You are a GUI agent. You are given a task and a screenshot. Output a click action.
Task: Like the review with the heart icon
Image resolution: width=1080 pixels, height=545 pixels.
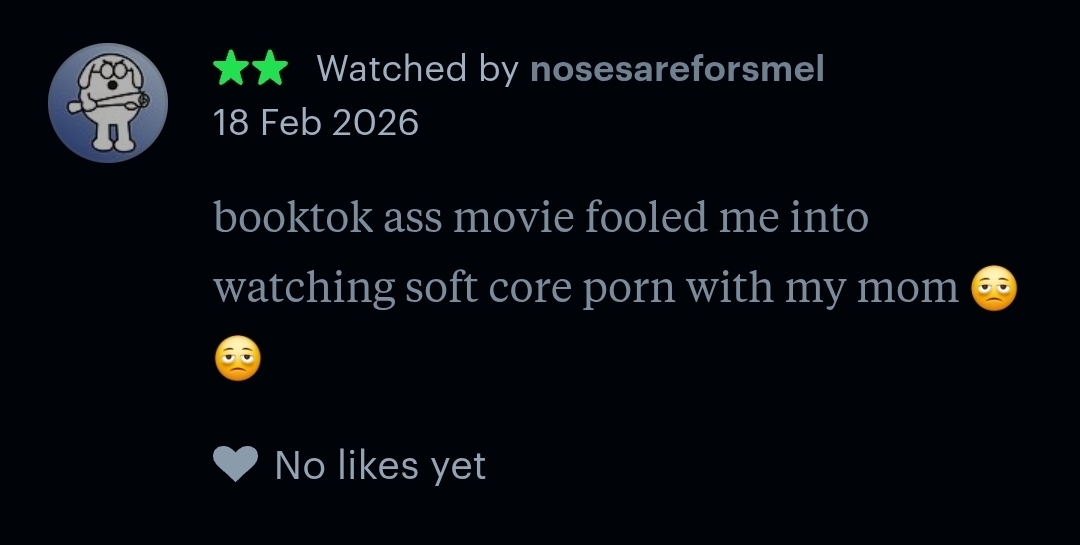click(x=236, y=463)
